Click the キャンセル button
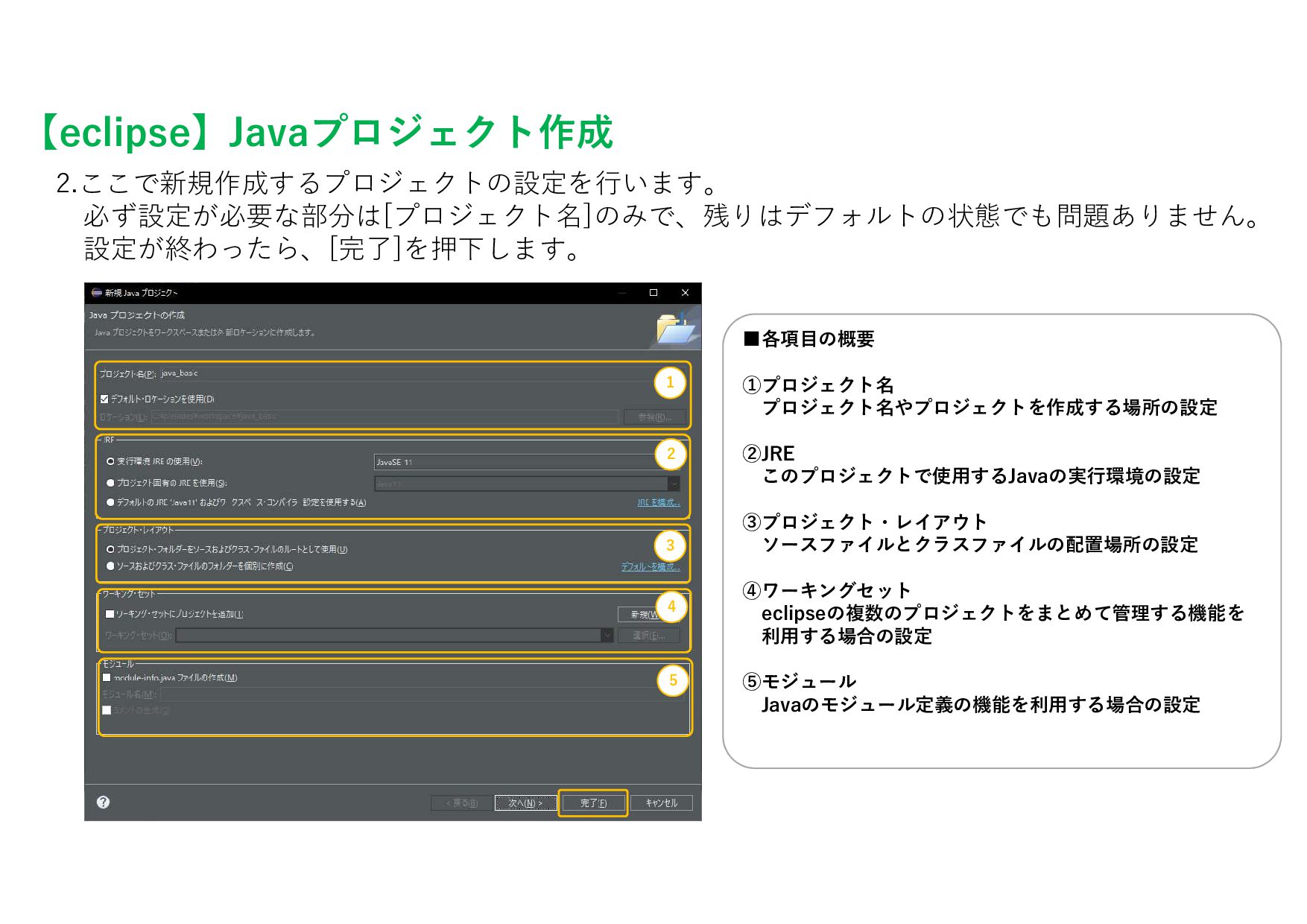 [661, 803]
